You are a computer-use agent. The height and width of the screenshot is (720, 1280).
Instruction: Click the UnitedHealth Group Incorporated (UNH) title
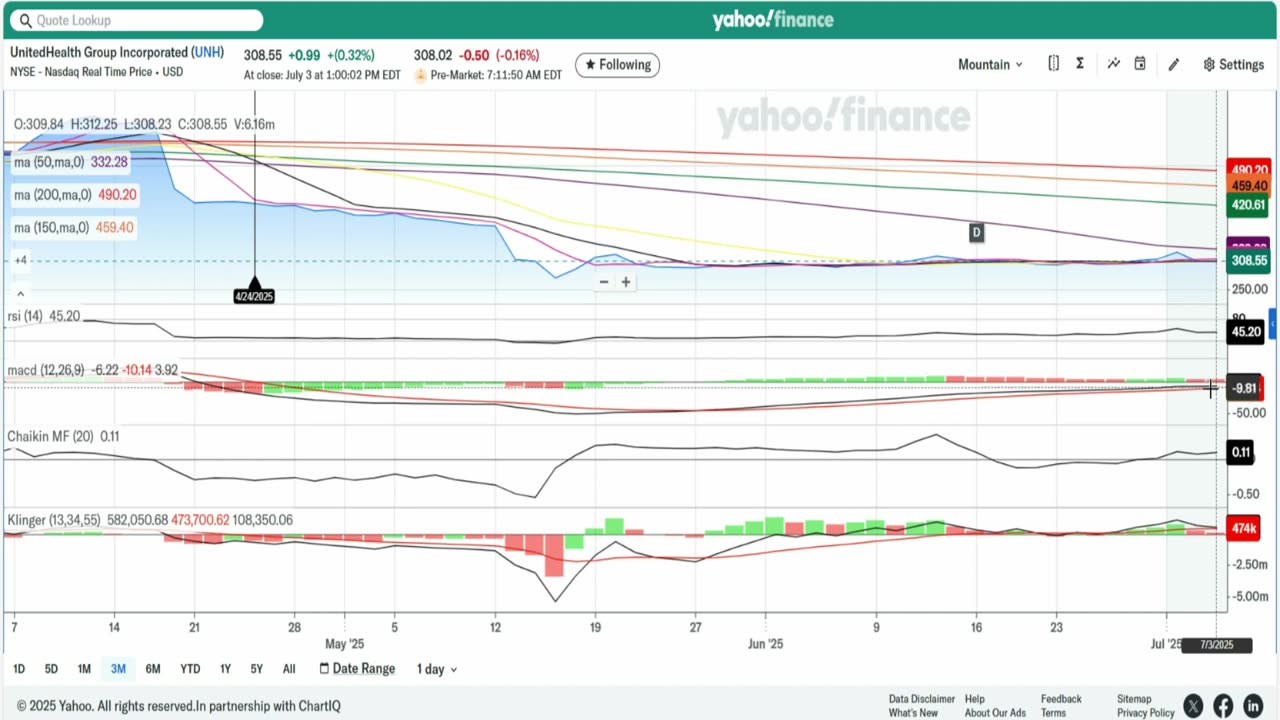[x=117, y=52]
